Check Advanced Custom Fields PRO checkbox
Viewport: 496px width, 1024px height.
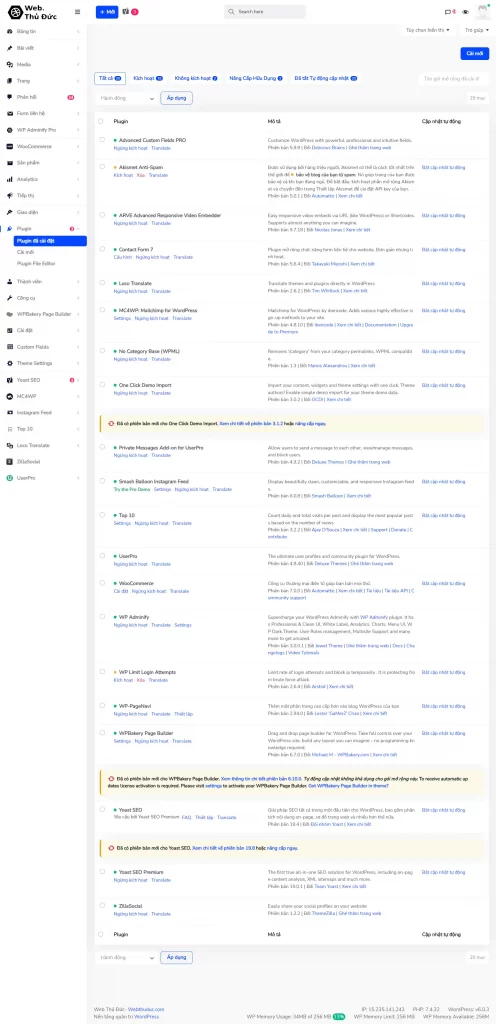point(102,140)
